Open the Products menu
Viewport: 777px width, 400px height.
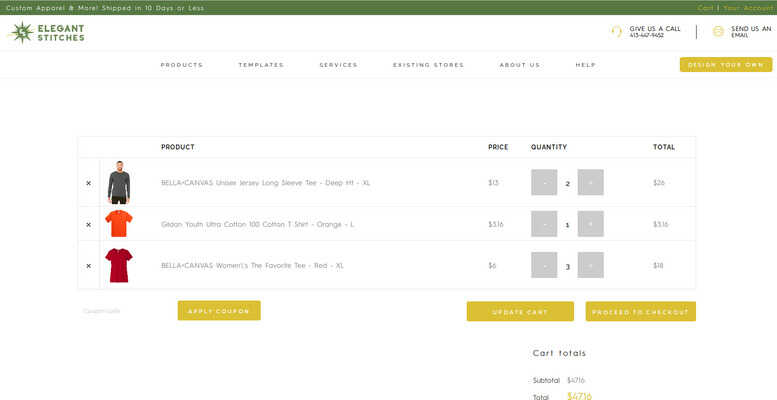[x=182, y=65]
